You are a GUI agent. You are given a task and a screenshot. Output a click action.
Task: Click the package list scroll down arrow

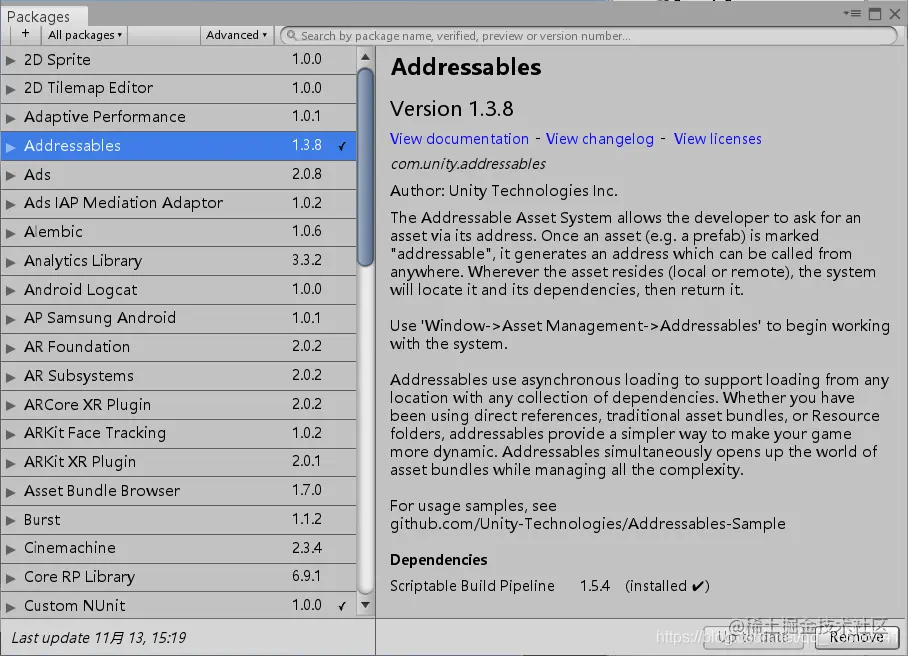point(365,605)
